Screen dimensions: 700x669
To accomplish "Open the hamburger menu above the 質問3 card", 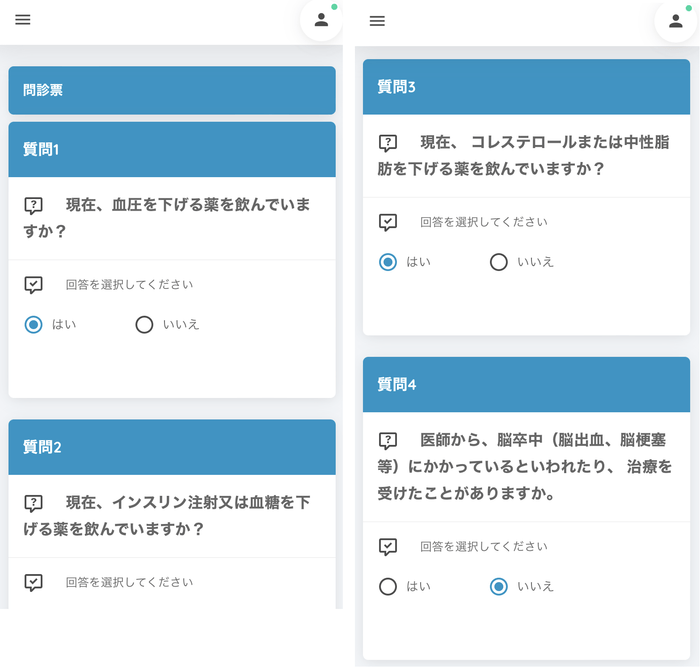I will tap(377, 21).
